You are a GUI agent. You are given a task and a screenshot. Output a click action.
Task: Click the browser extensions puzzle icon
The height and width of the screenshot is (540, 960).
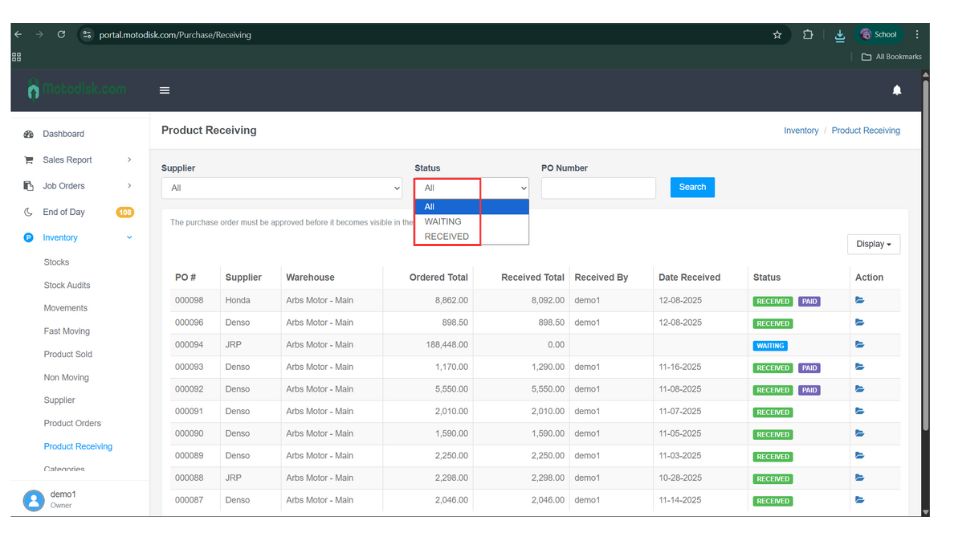808,35
